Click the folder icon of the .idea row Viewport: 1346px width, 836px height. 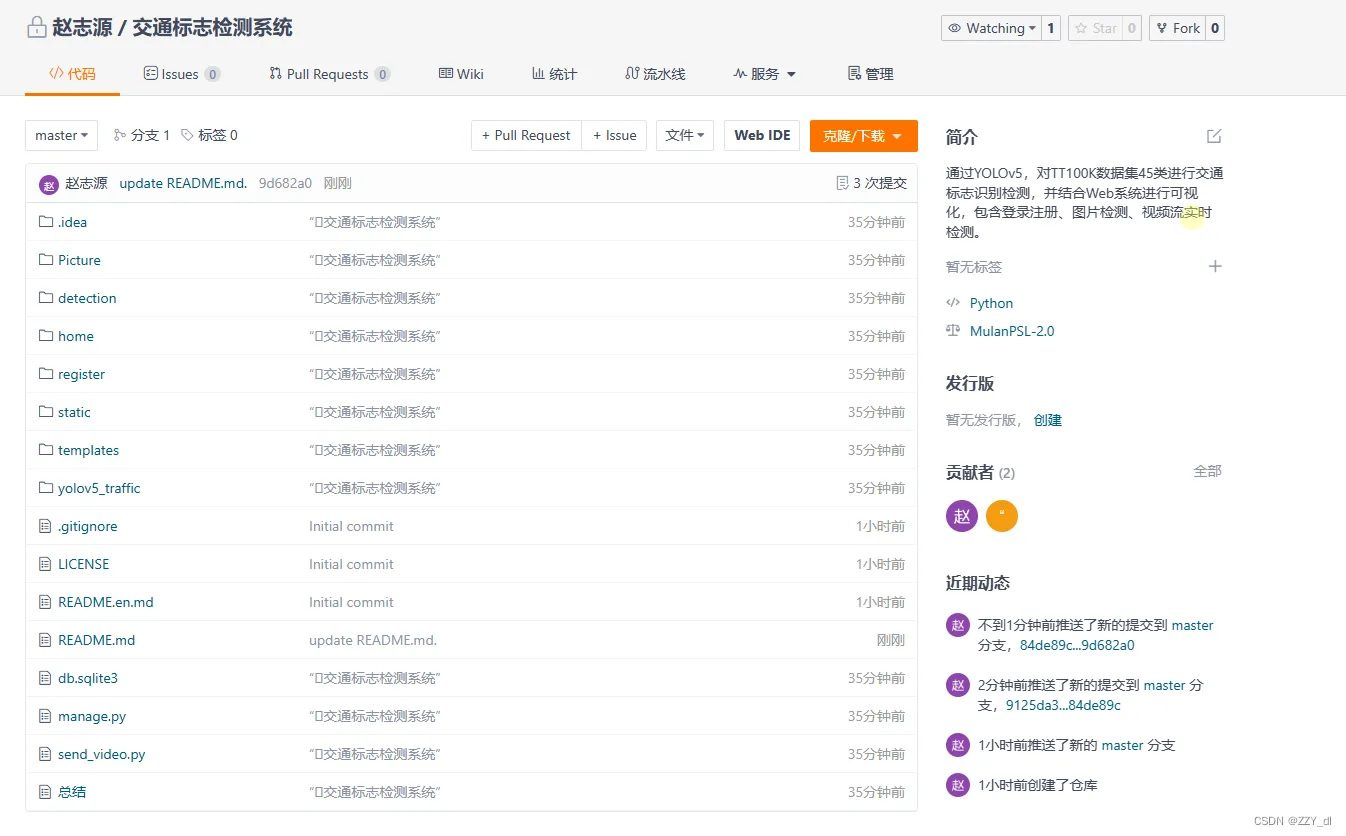coord(45,221)
